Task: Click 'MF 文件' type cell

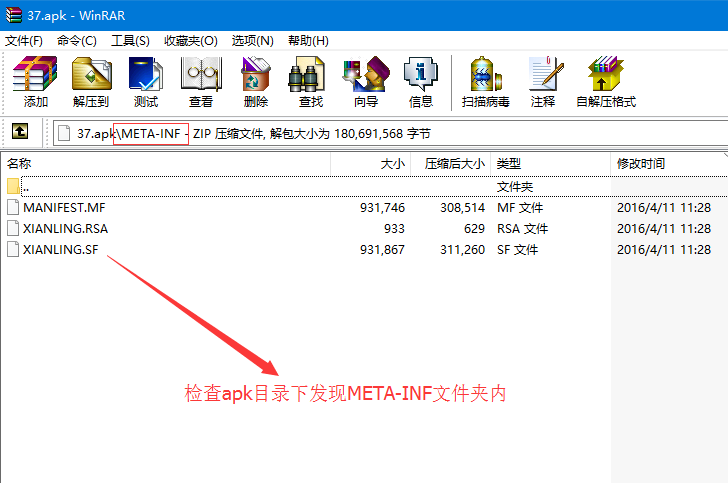Action: tap(520, 208)
